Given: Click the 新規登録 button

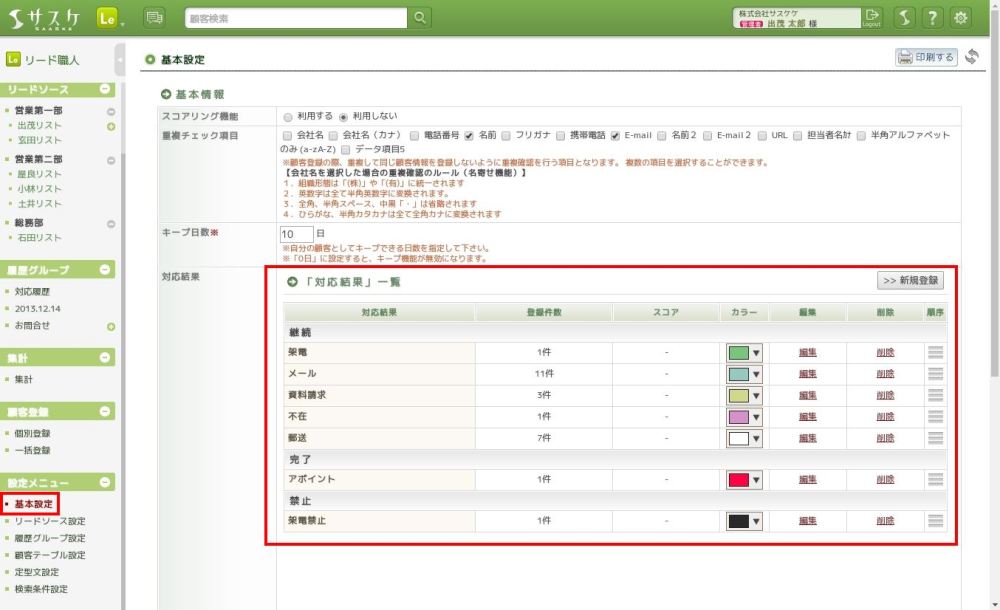Looking at the screenshot, I should 910,281.
